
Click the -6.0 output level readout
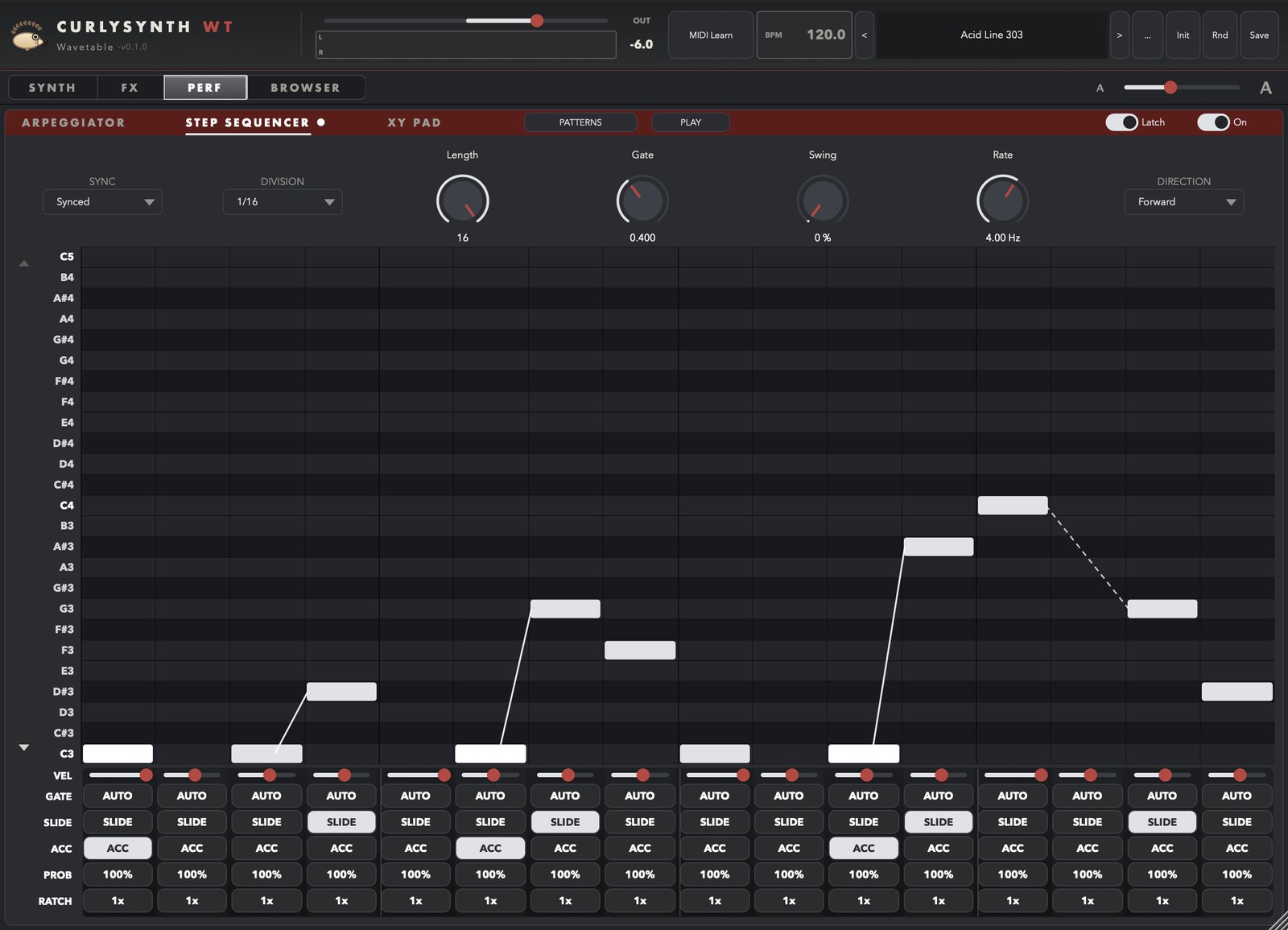(x=642, y=45)
